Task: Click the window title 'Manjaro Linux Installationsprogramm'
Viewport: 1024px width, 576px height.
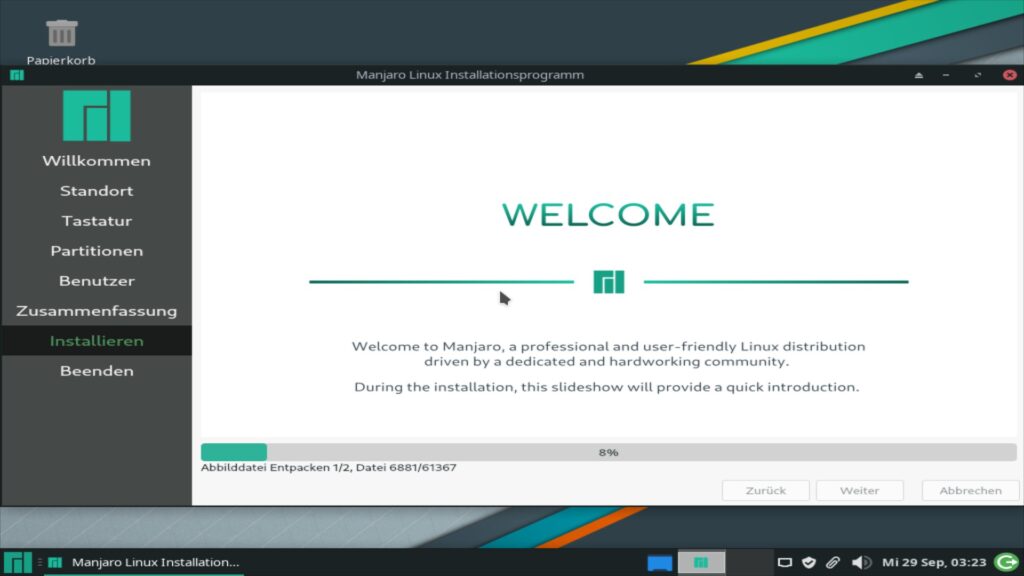Action: click(x=470, y=75)
